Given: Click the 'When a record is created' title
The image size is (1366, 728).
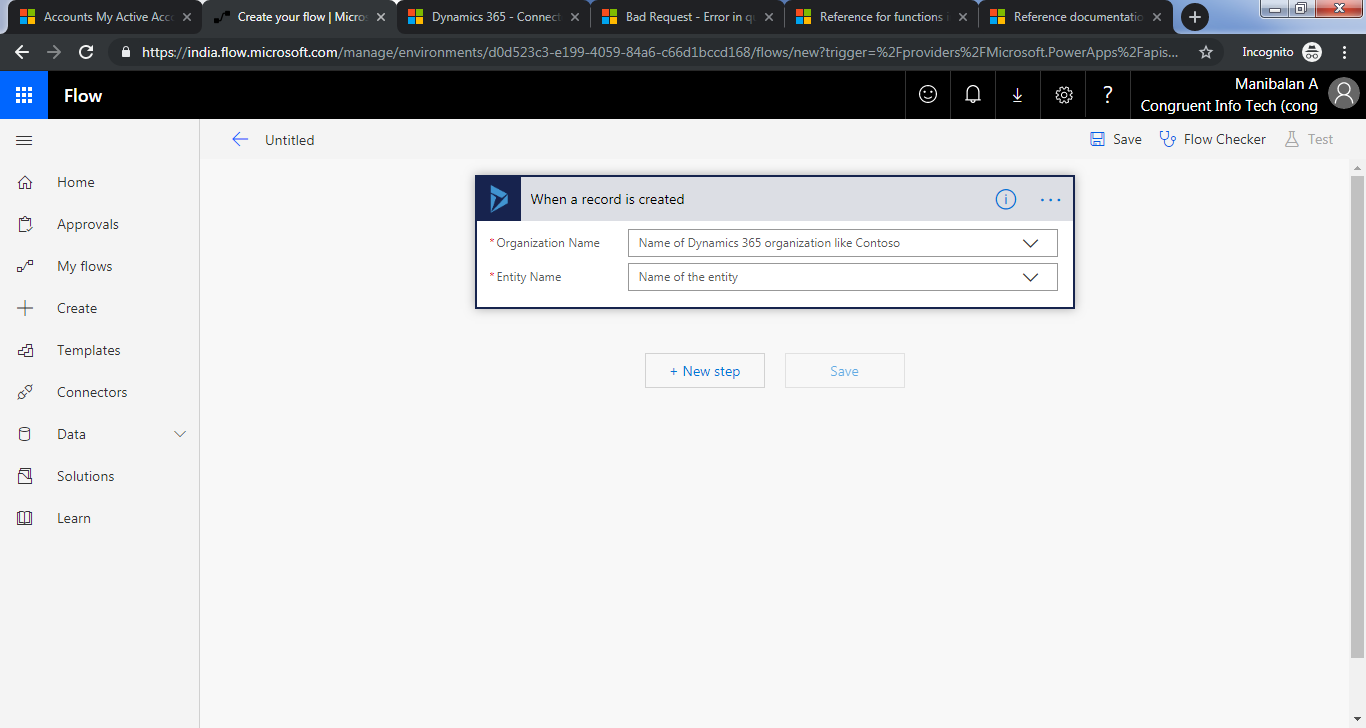Looking at the screenshot, I should pyautogui.click(x=607, y=199).
